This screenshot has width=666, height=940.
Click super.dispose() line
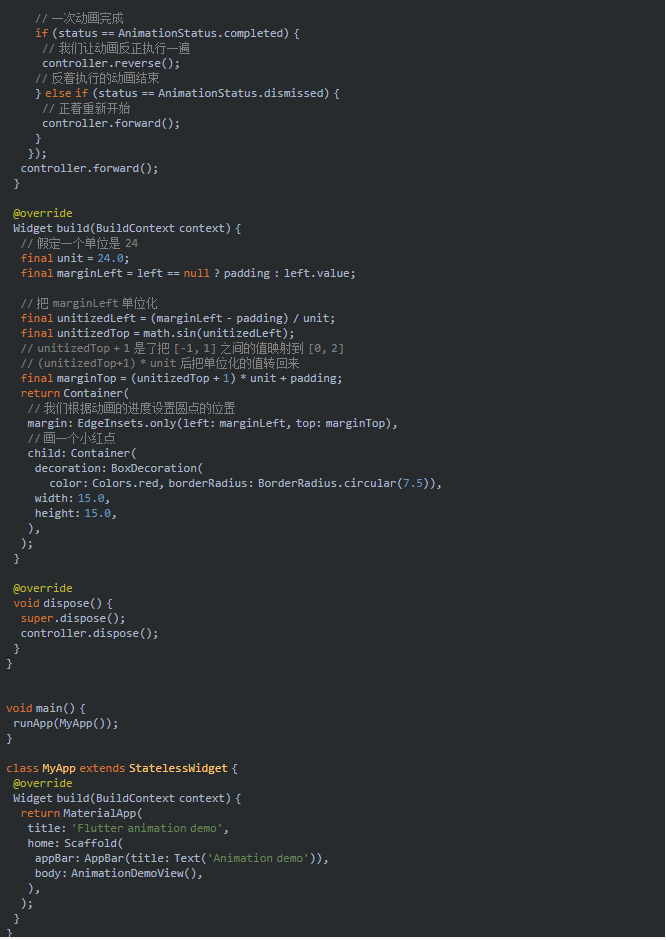tap(73, 618)
